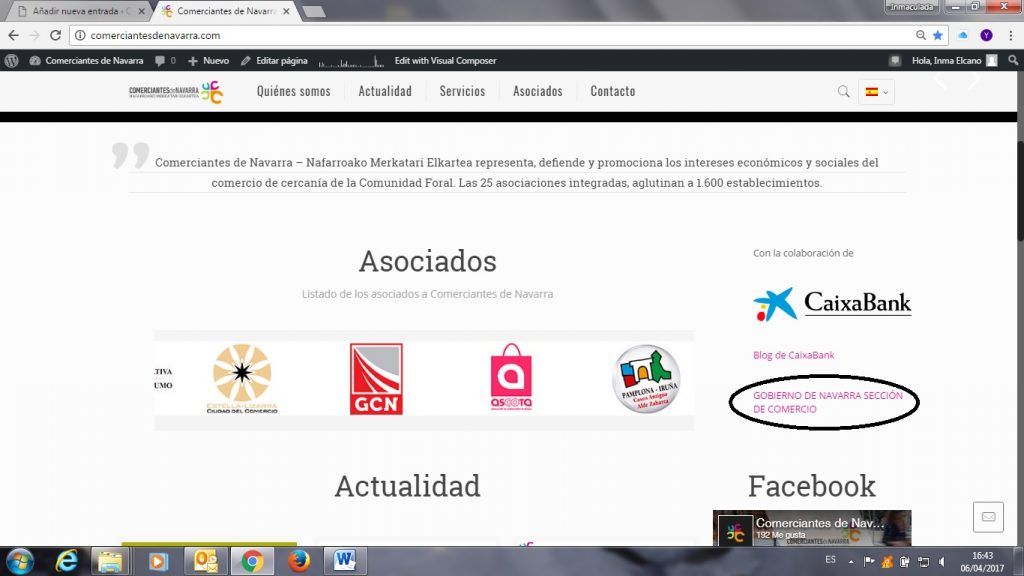Image resolution: width=1024 pixels, height=576 pixels.
Task: Open site search with the magnifier icon
Action: tap(843, 91)
